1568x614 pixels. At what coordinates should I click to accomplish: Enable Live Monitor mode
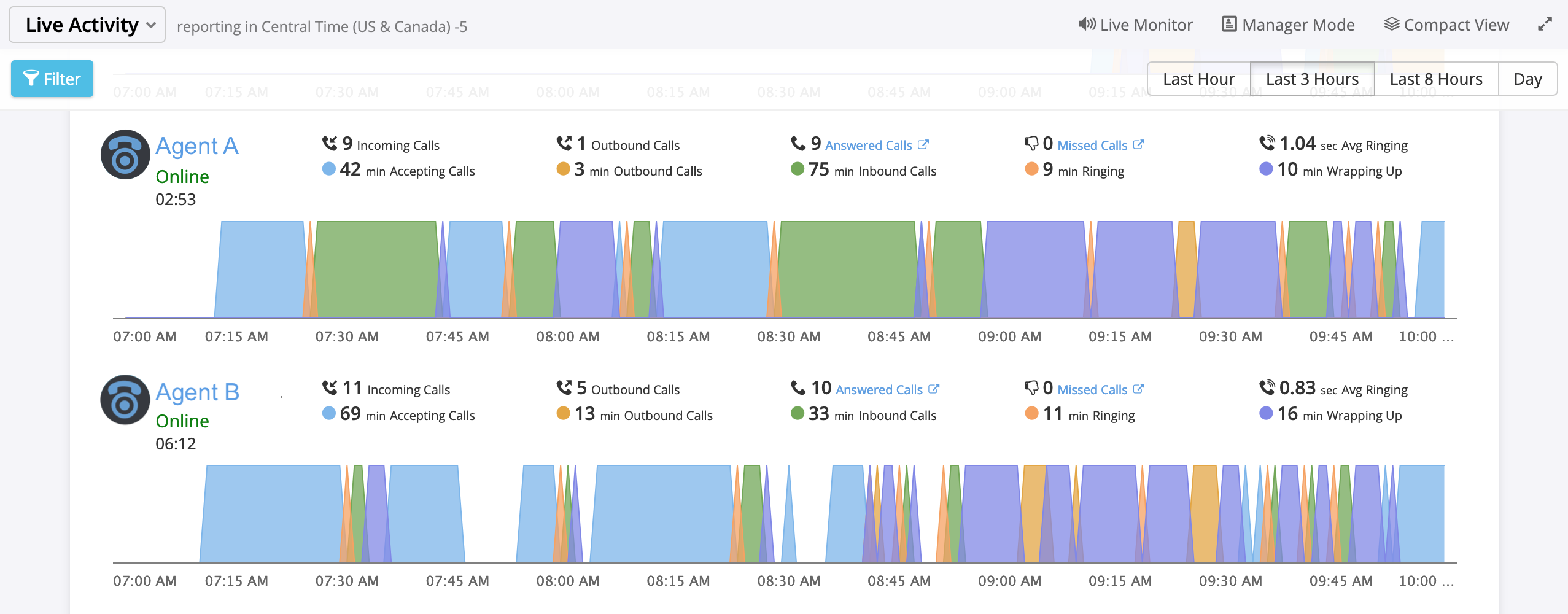coord(1136,25)
